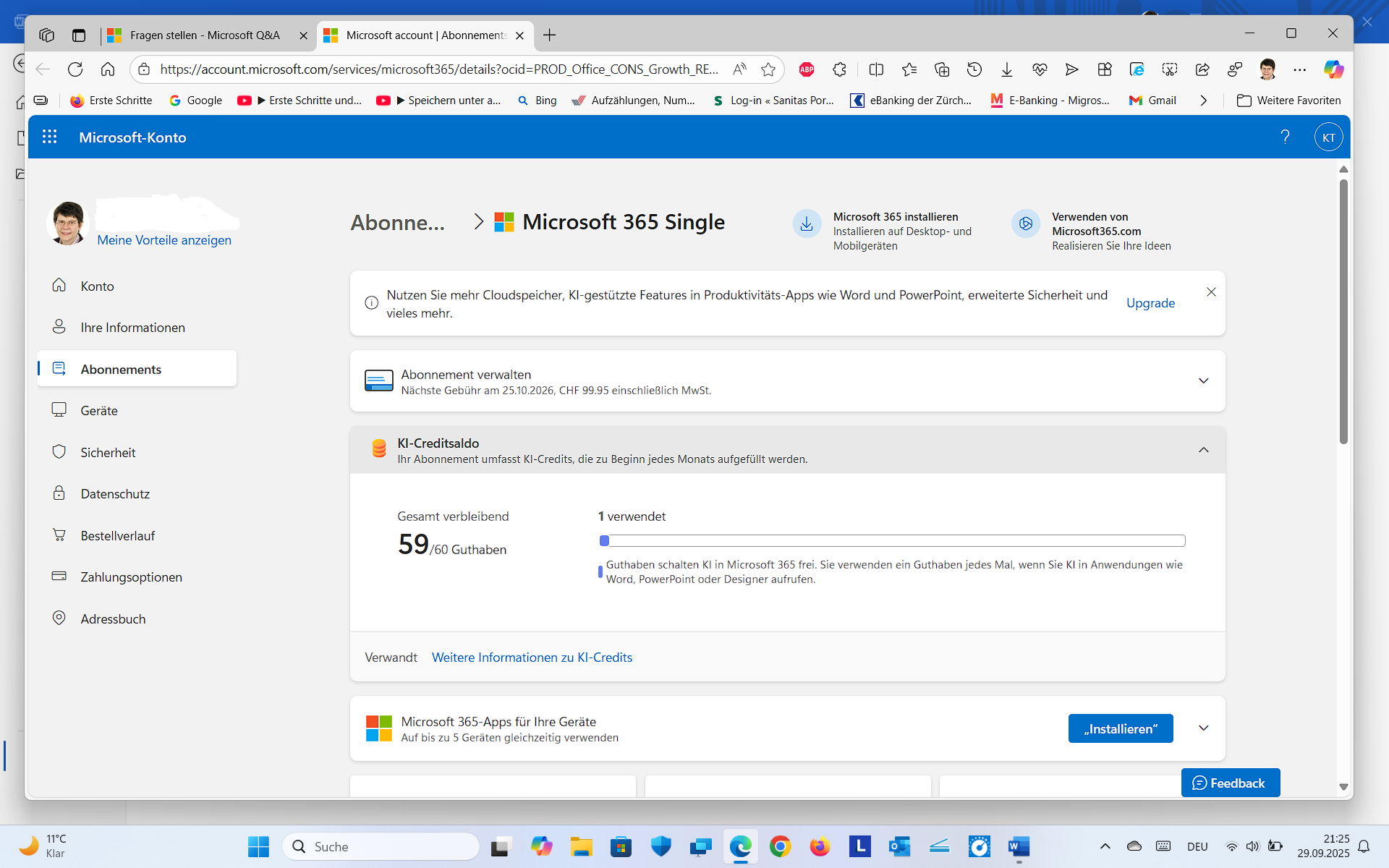Open the KT account avatar
Screen dimensions: 1389x868
[1328, 137]
